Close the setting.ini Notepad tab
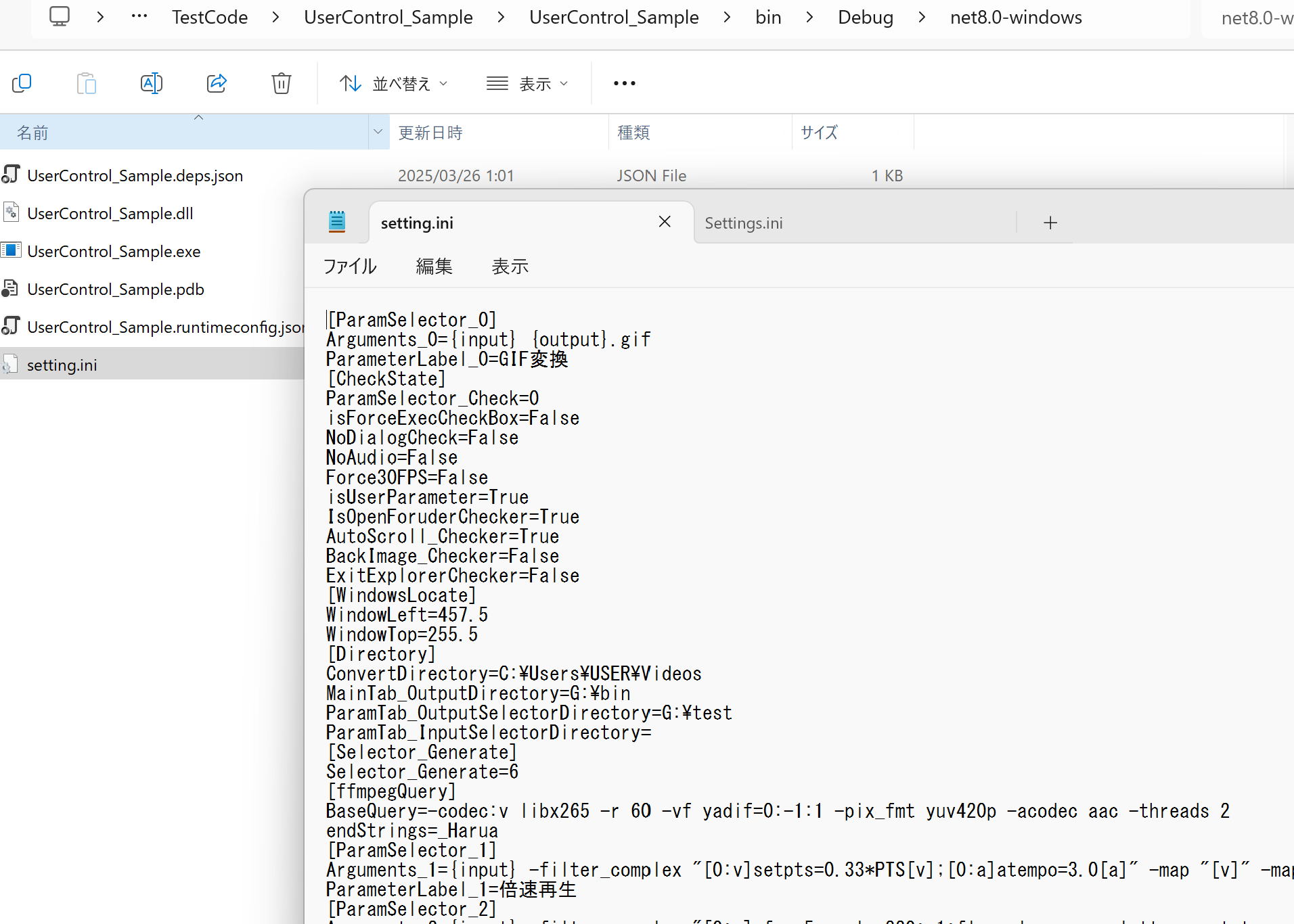Screen dimensions: 1294x924 pyautogui.click(x=665, y=222)
